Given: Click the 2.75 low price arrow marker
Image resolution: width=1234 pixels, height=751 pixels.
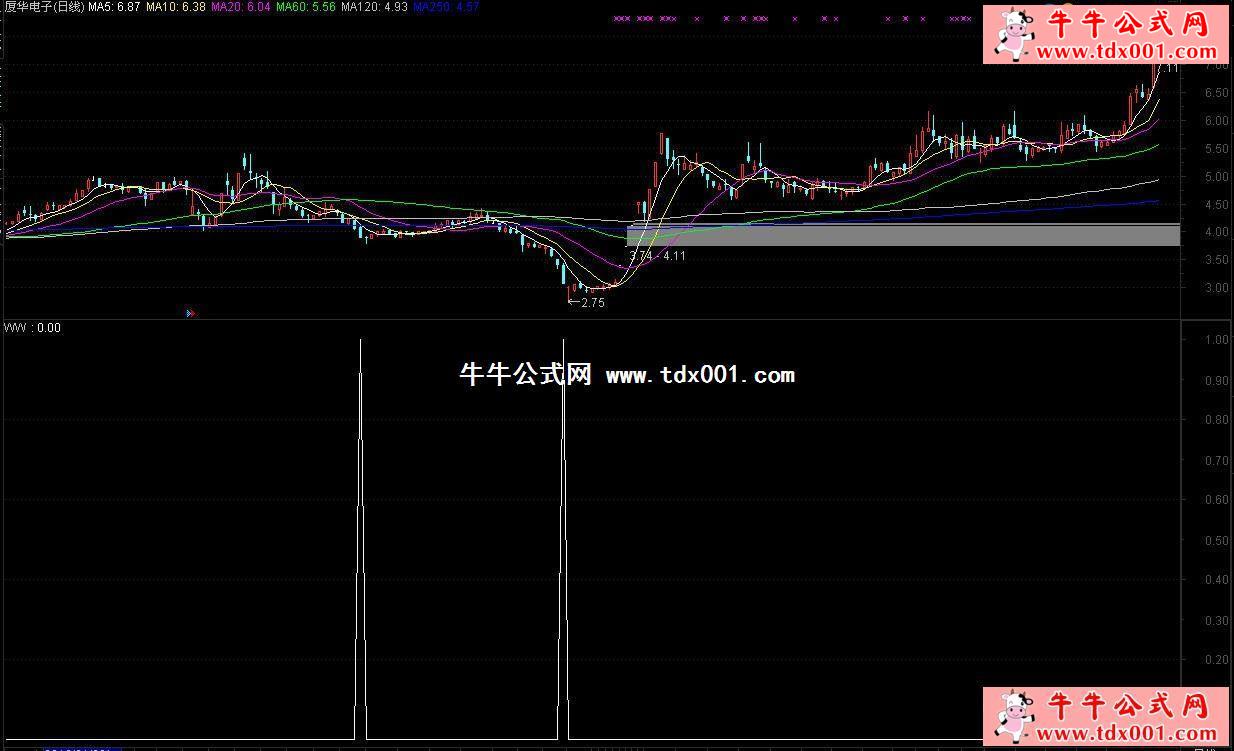Looking at the screenshot, I should 586,302.
